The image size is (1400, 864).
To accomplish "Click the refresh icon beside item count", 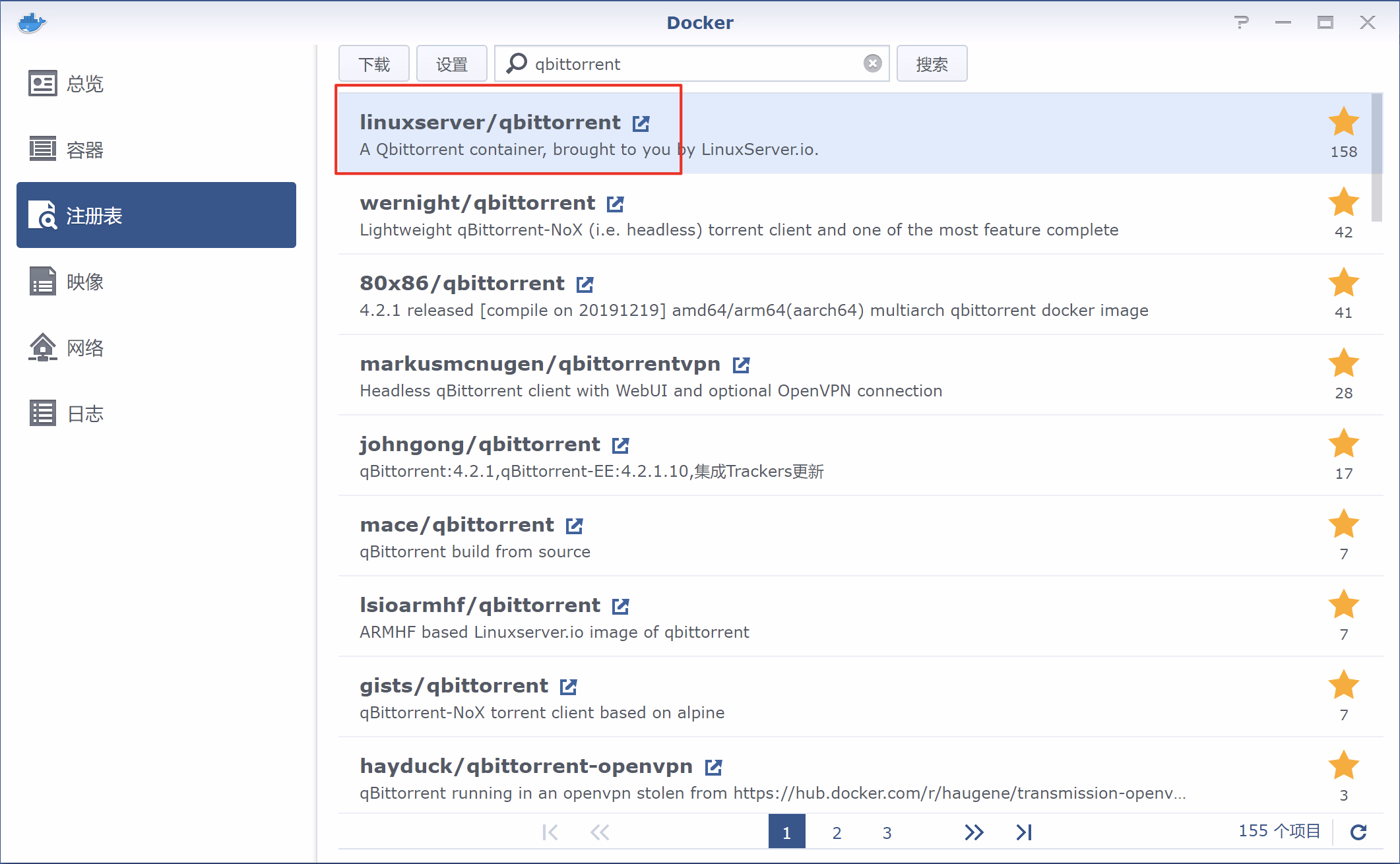I will 1358,832.
